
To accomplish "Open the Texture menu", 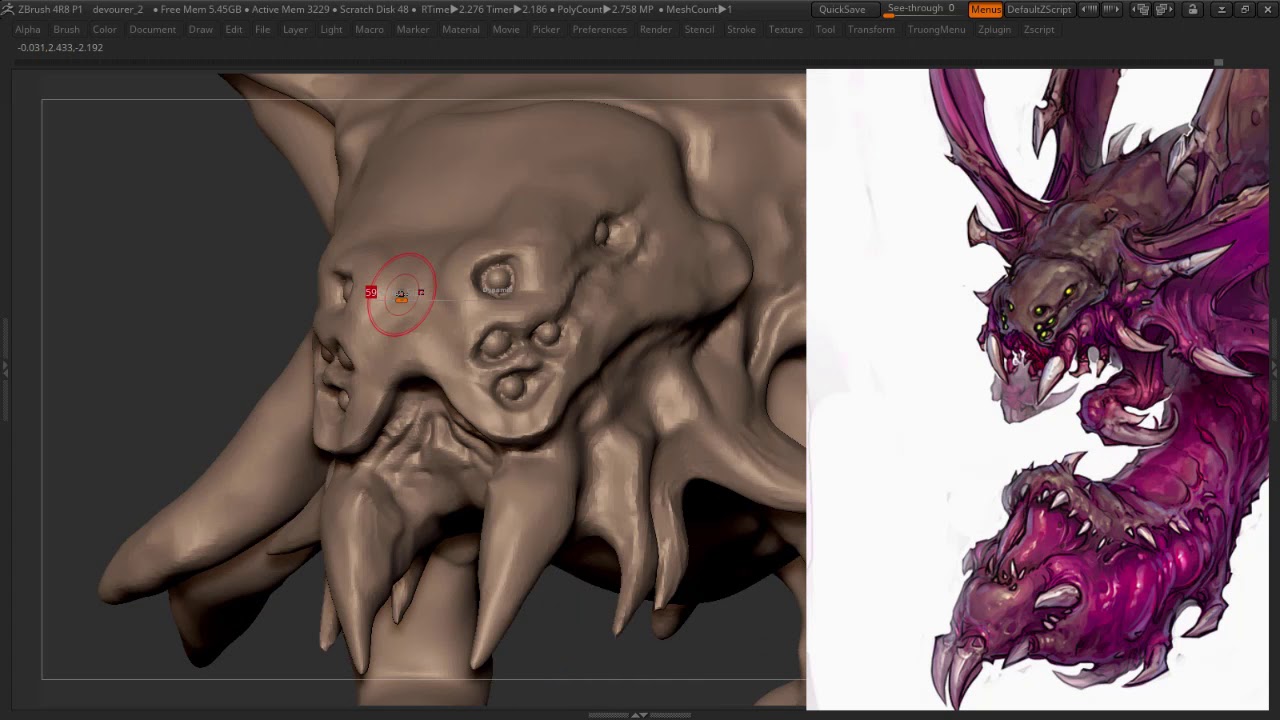I will pos(785,29).
